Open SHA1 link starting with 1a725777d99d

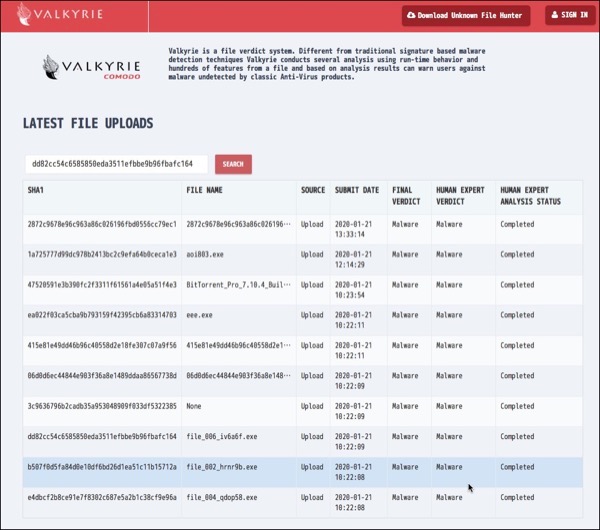click(x=102, y=254)
